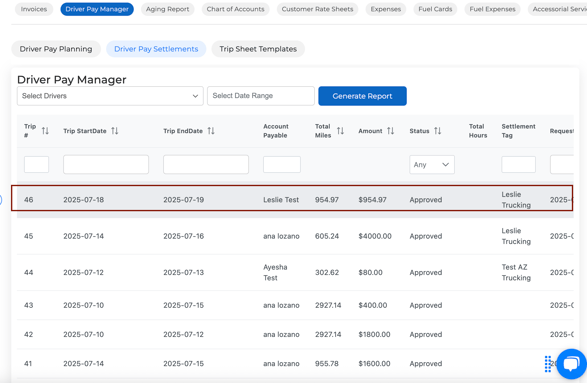The width and height of the screenshot is (587, 383).
Task: Select trip number 44 cell
Action: pos(29,273)
